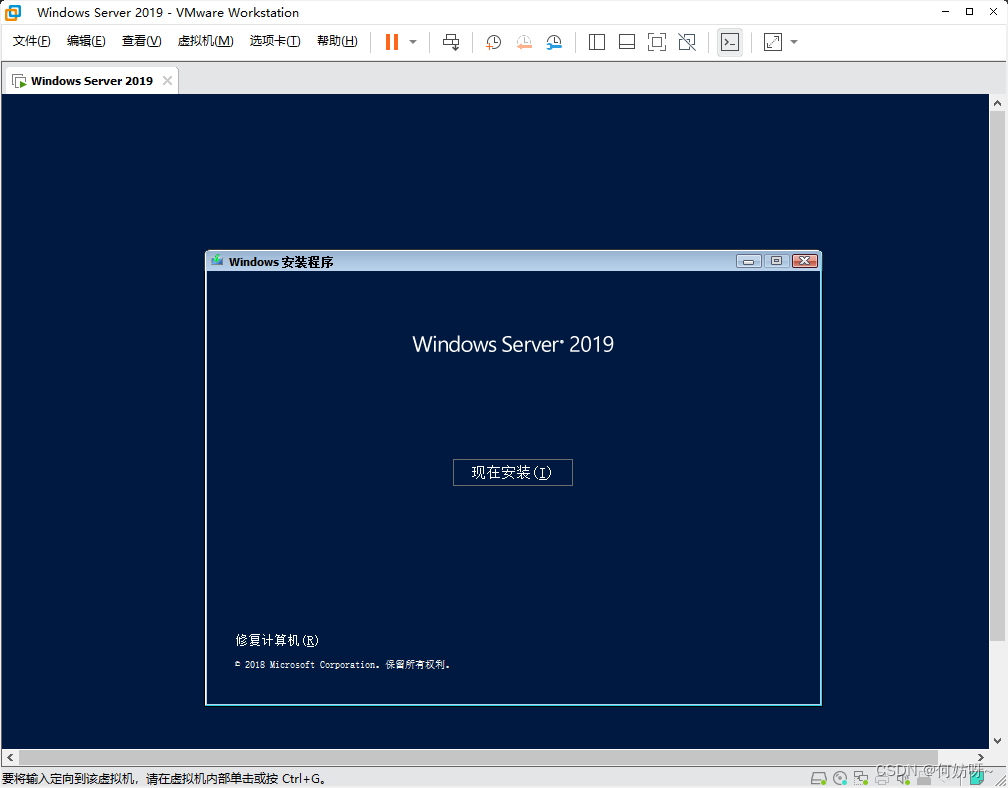Toggle the thumbnail bar view icon
This screenshot has height=788, width=1008.
[627, 42]
